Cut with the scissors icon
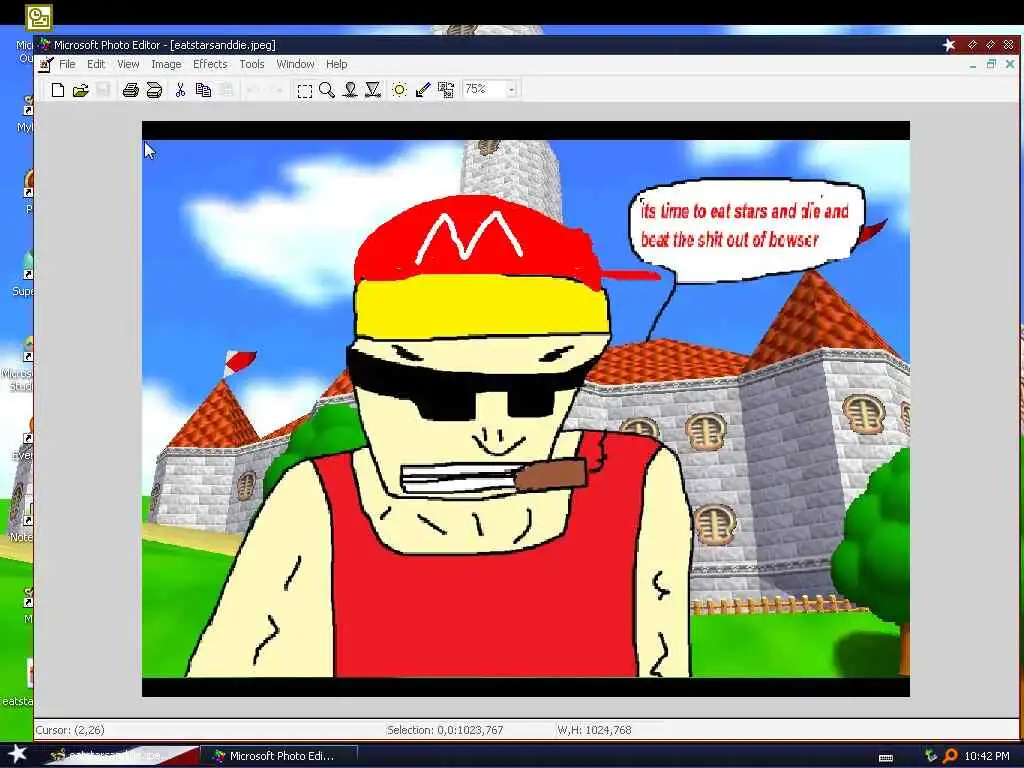The height and width of the screenshot is (768, 1024). [x=180, y=90]
